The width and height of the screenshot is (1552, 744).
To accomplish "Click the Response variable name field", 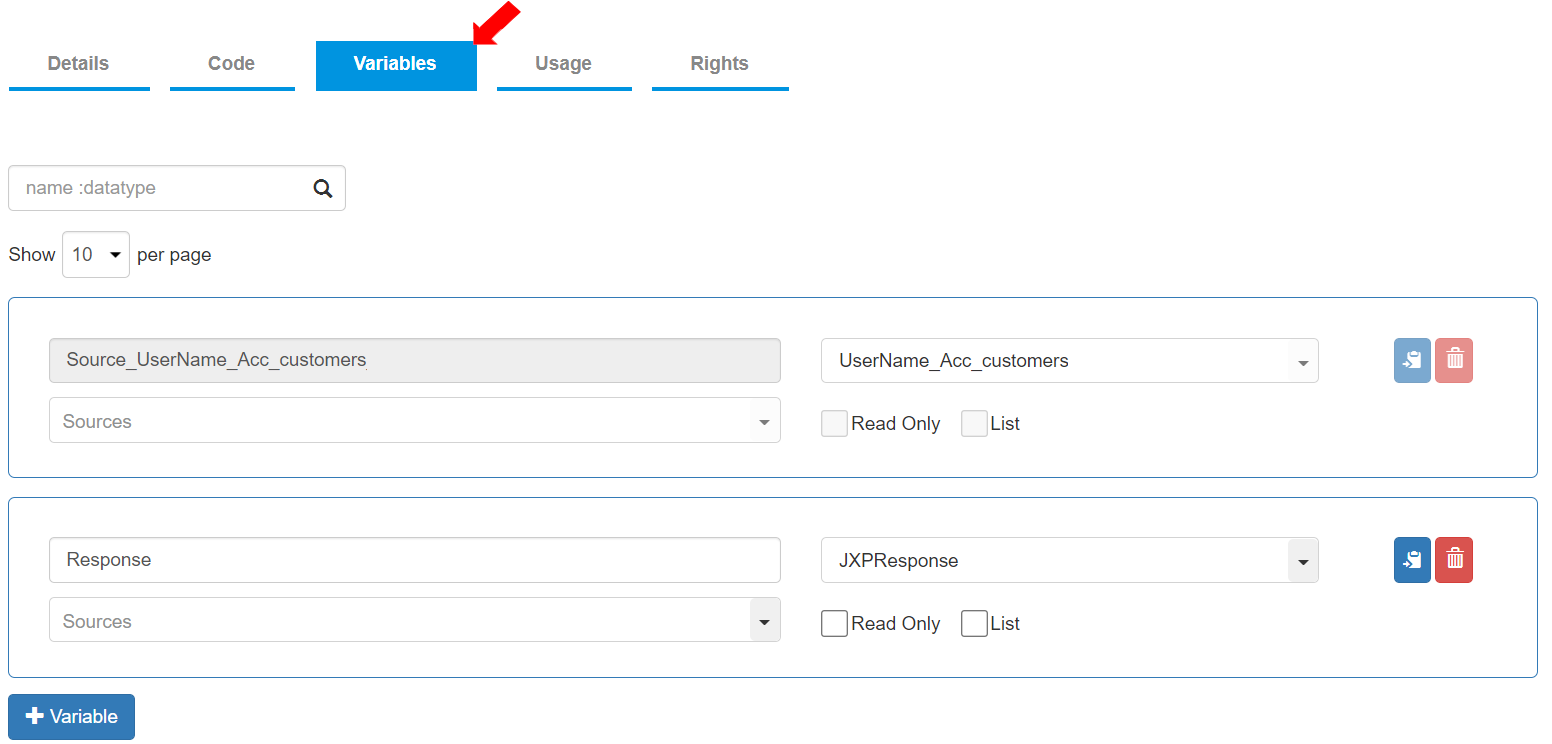I will pyautogui.click(x=414, y=560).
